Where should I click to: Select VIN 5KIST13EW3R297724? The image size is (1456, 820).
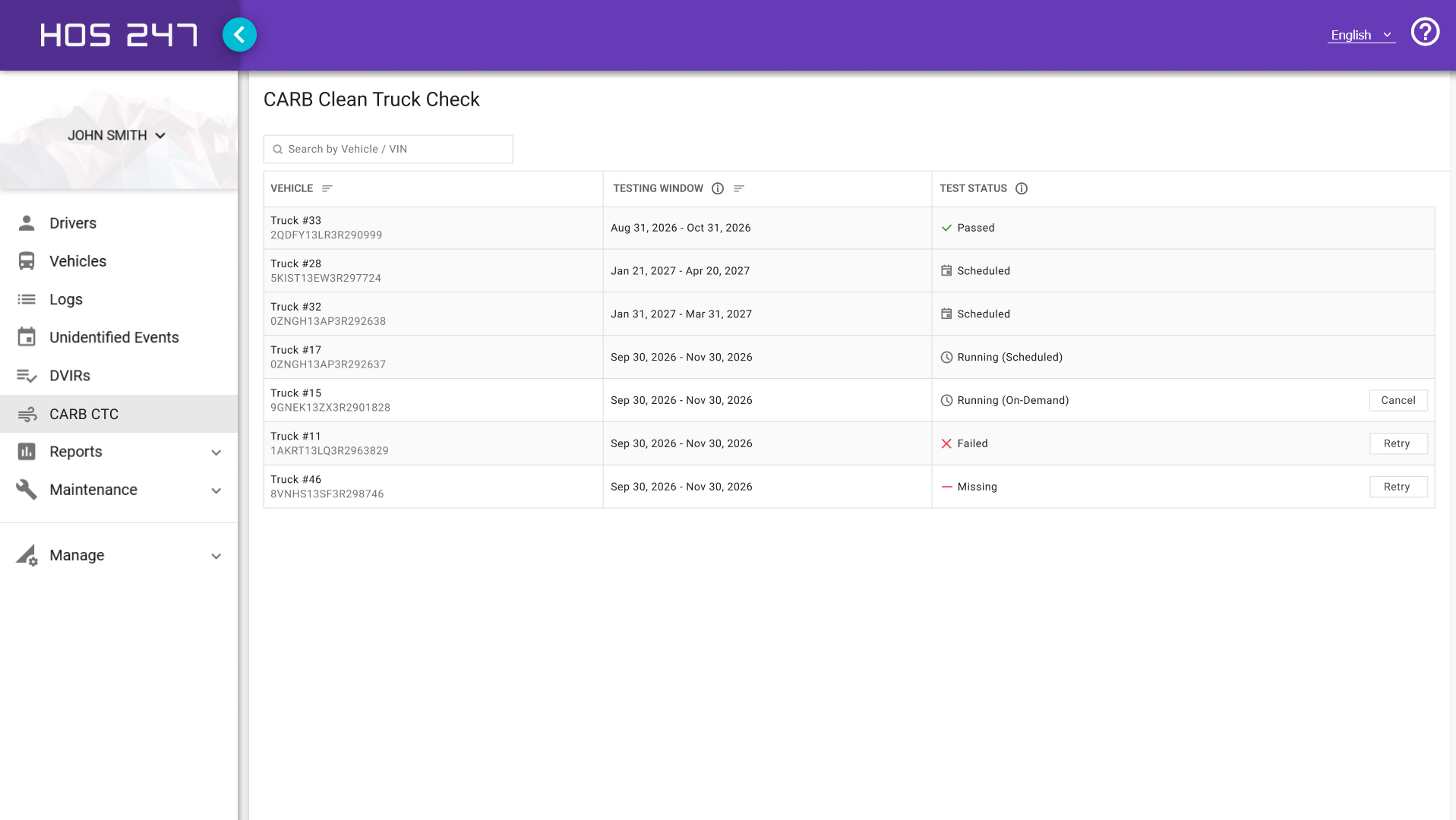coord(326,278)
